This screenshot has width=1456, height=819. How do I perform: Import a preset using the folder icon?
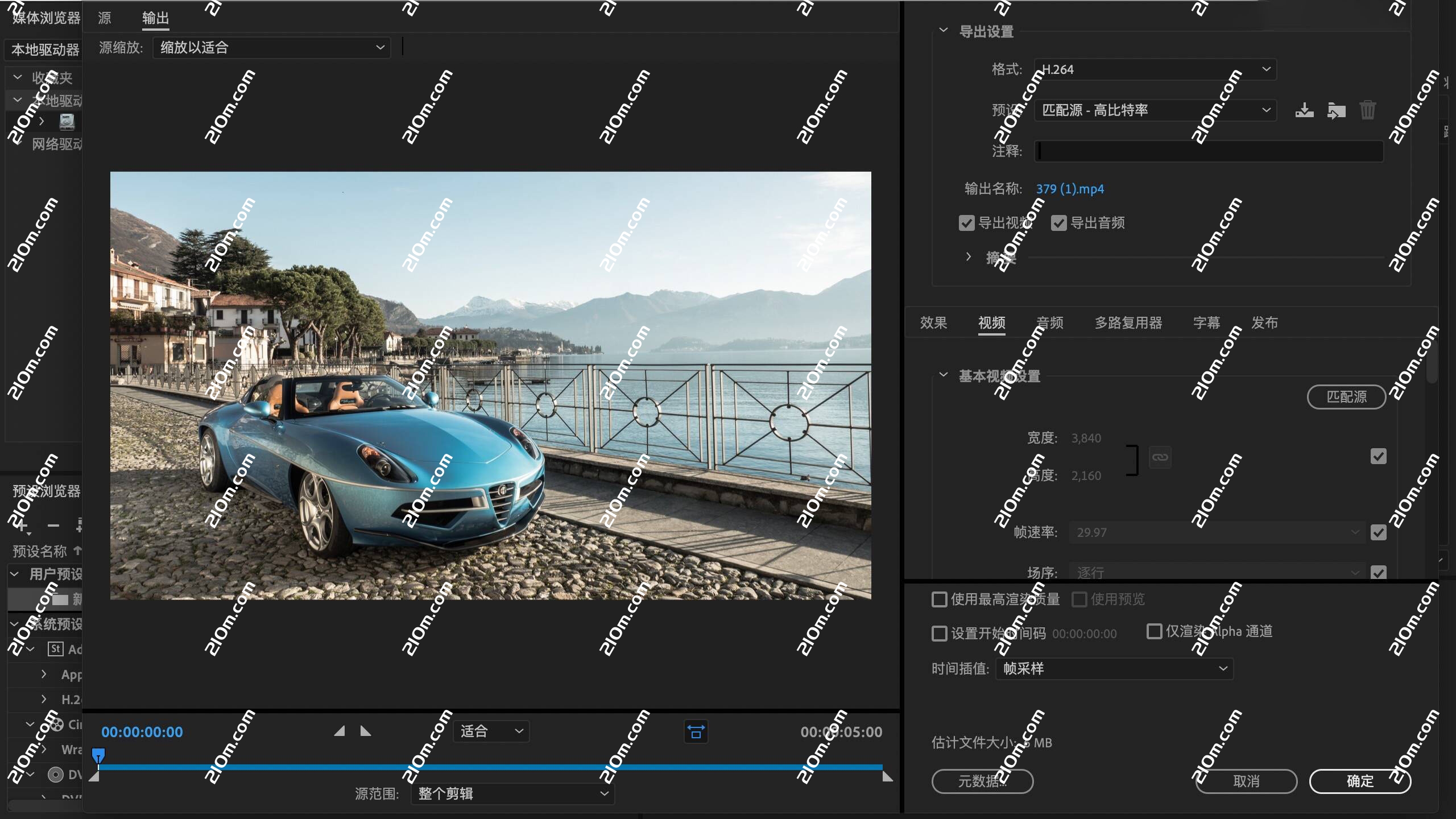click(1337, 110)
